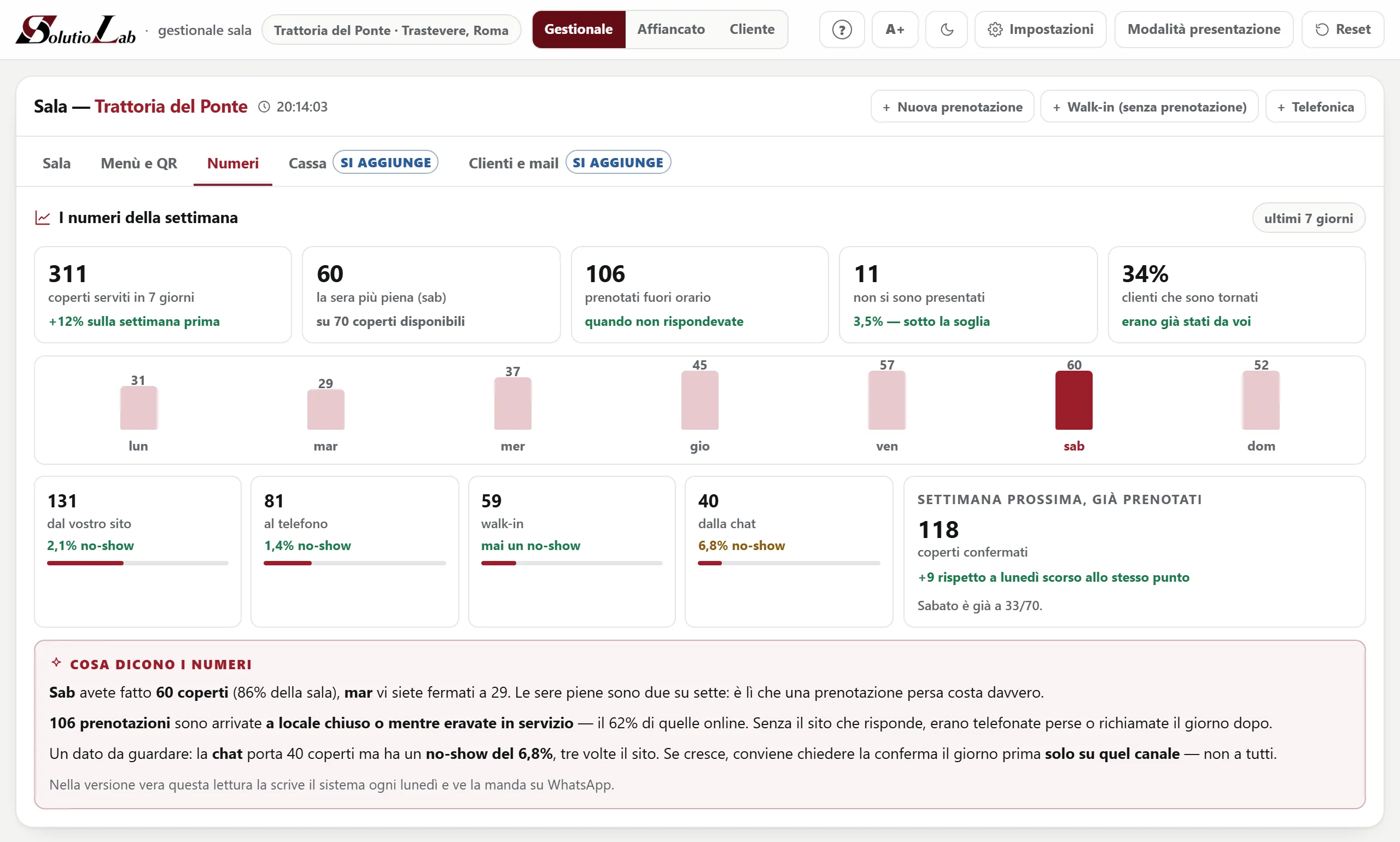
Task: Select the sab bar in the chart
Action: click(x=1074, y=401)
